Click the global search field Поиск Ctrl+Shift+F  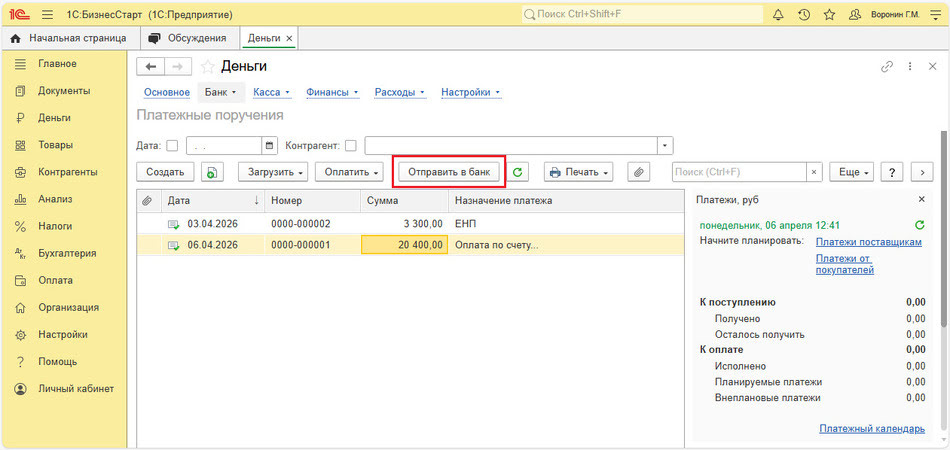(642, 14)
